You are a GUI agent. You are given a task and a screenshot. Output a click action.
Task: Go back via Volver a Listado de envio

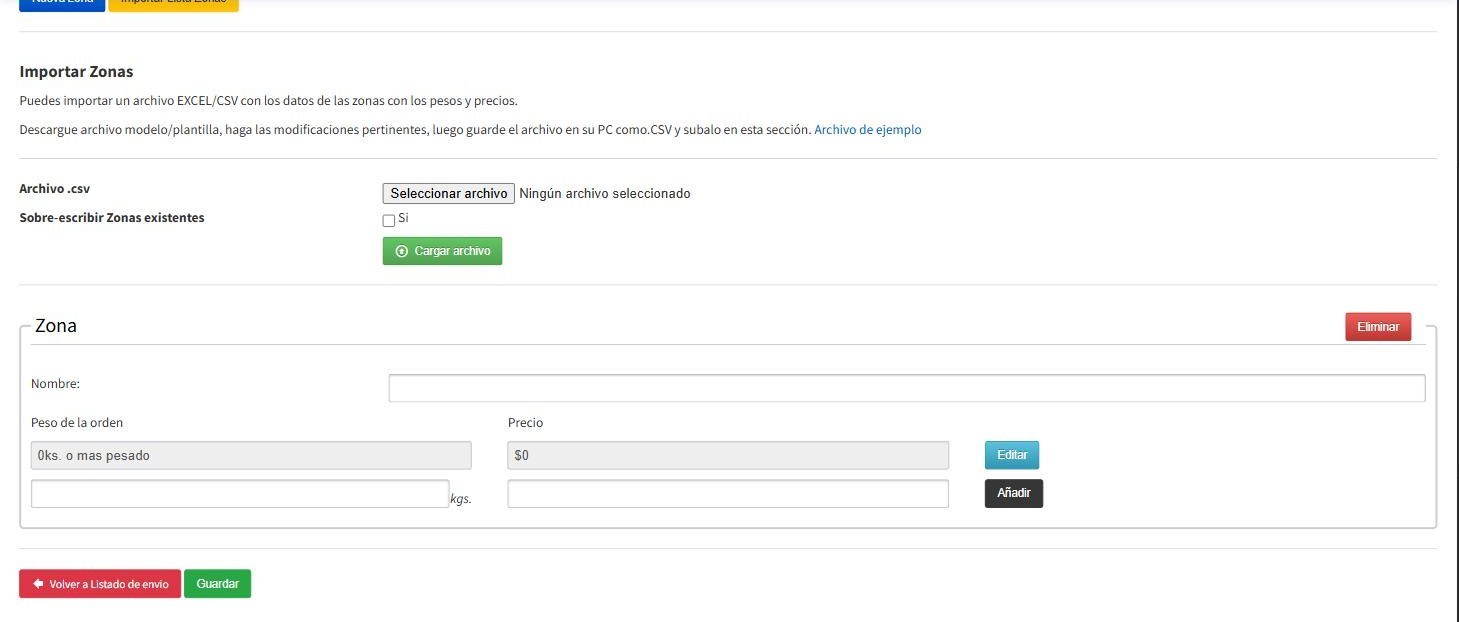click(100, 584)
